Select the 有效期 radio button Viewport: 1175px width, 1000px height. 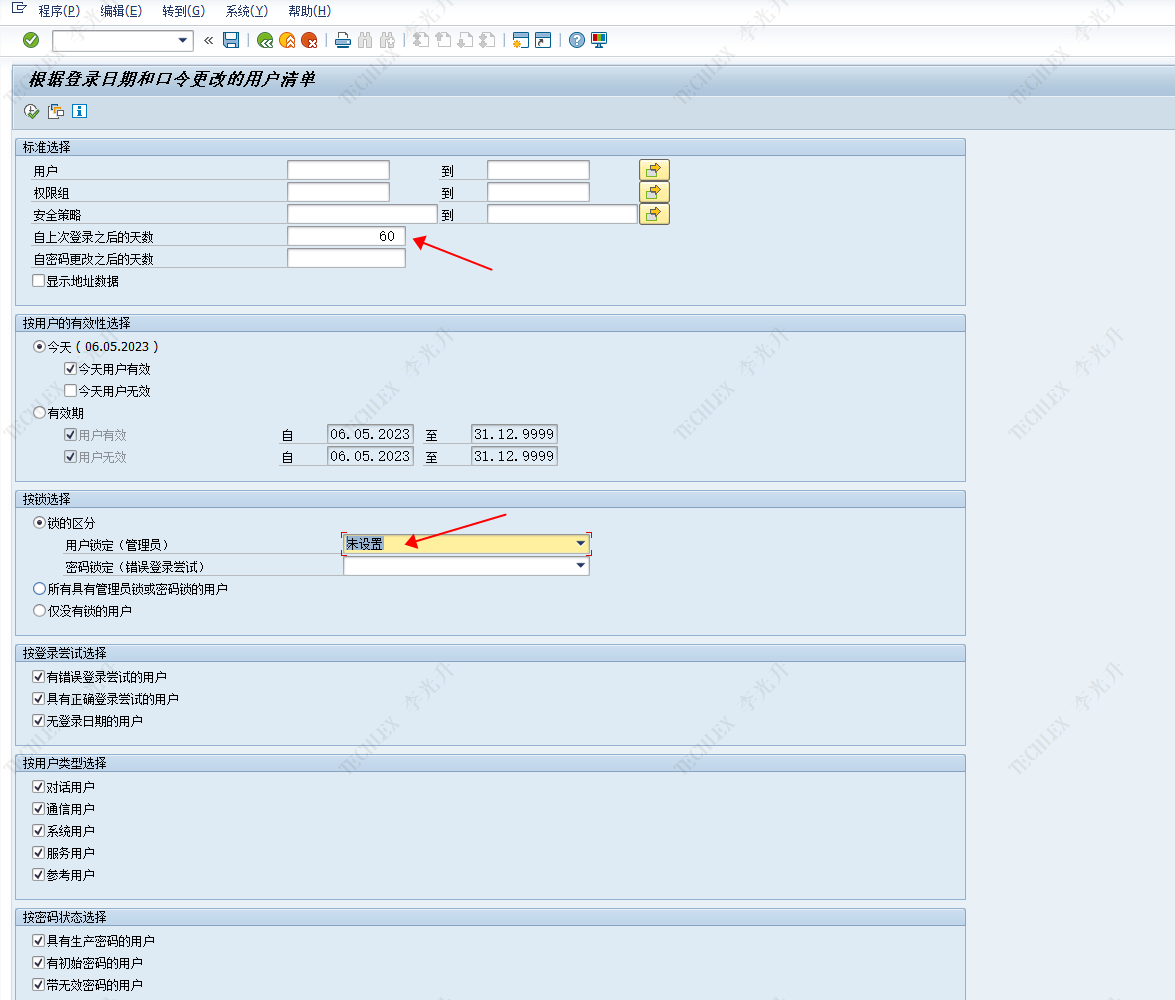tap(39, 412)
